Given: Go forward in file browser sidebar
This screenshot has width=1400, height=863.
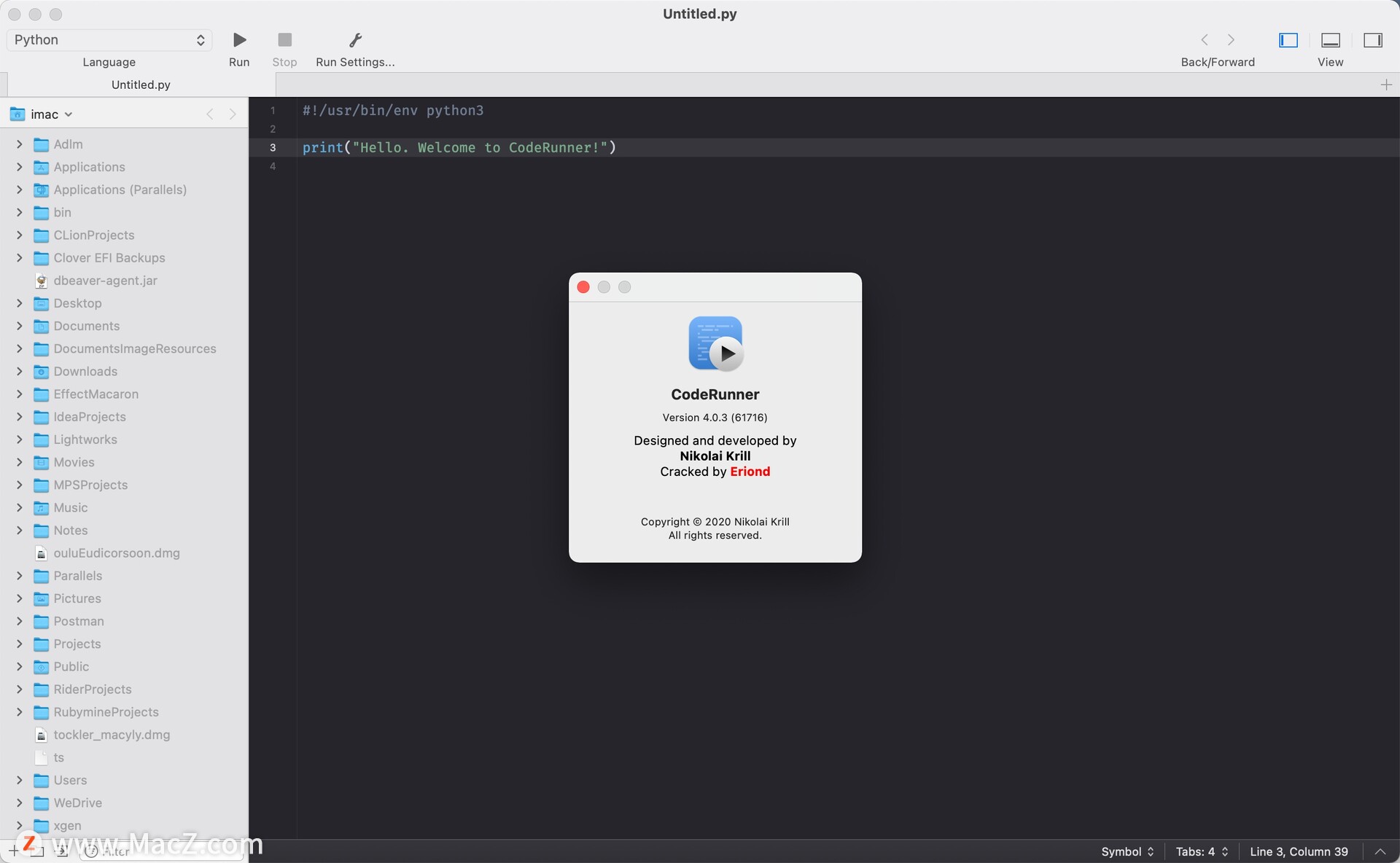Looking at the screenshot, I should [233, 114].
